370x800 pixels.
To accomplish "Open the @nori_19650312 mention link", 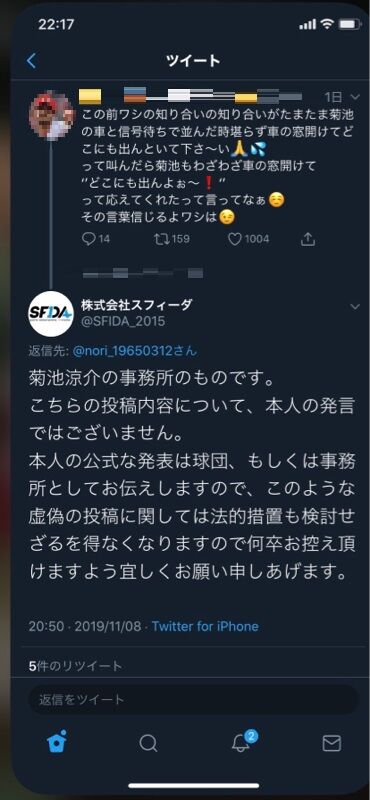I will (135, 351).
